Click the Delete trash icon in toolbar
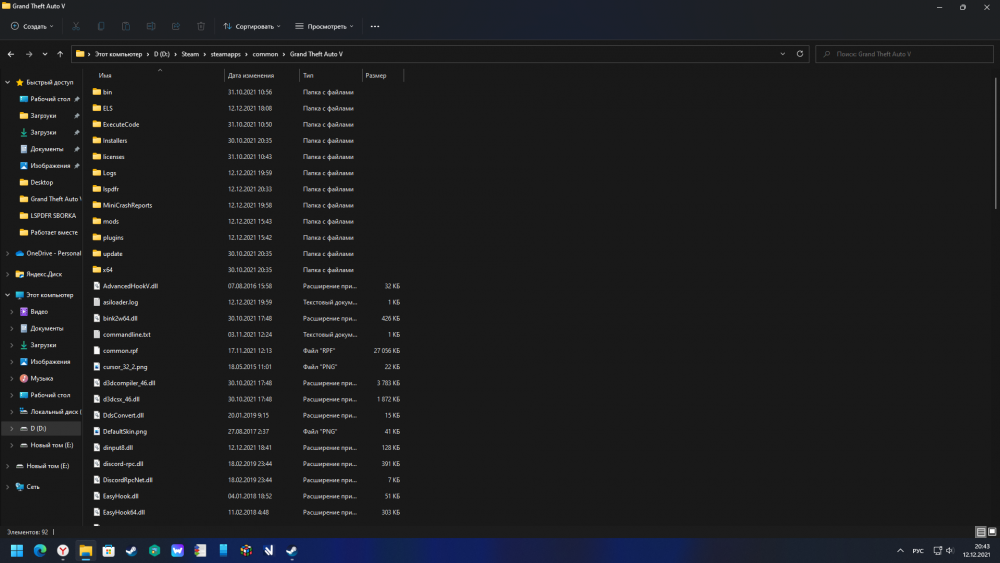Screen dimensions: 1000x563 point(201,26)
